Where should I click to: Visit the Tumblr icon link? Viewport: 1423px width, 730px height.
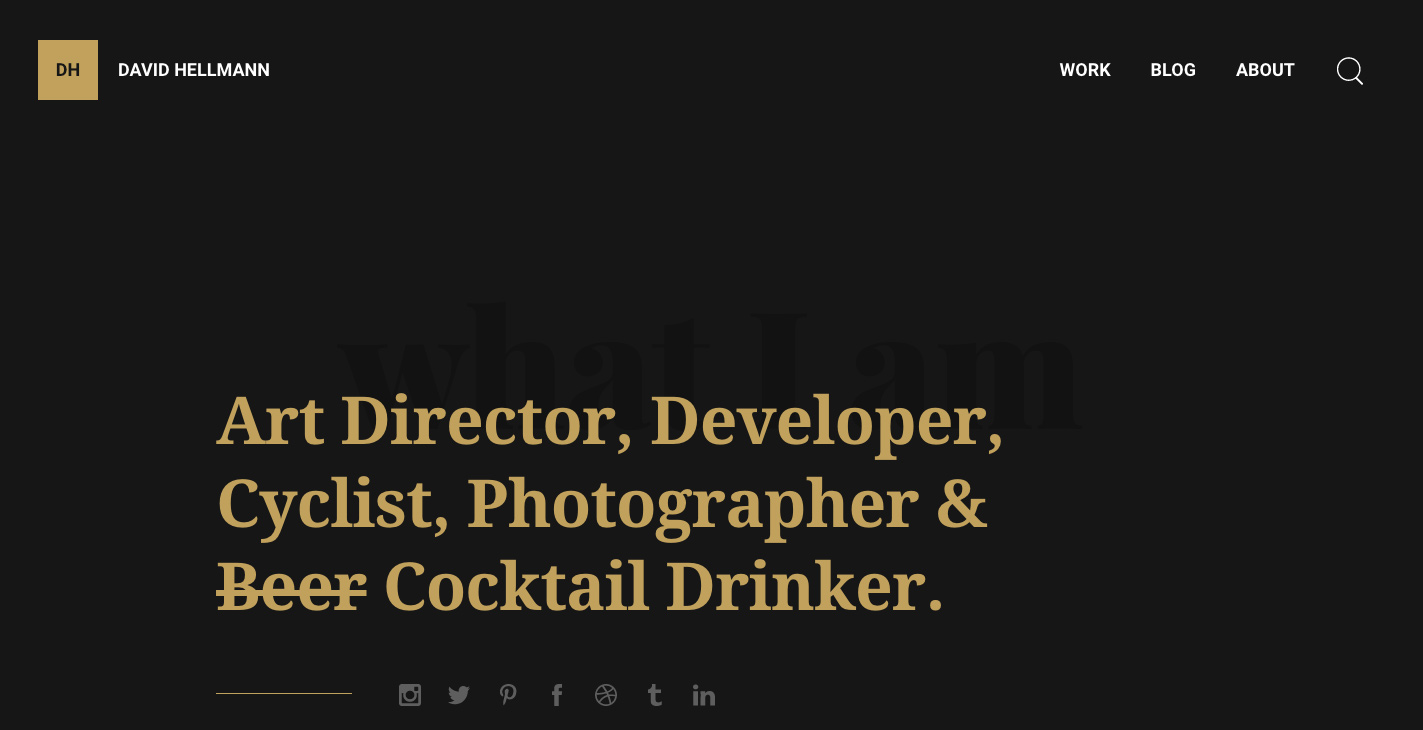(x=655, y=695)
